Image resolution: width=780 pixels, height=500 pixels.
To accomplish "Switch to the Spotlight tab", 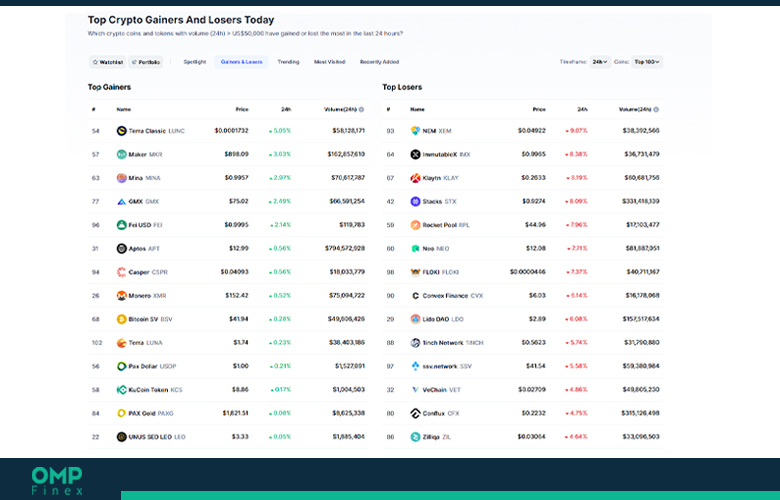I will [195, 62].
